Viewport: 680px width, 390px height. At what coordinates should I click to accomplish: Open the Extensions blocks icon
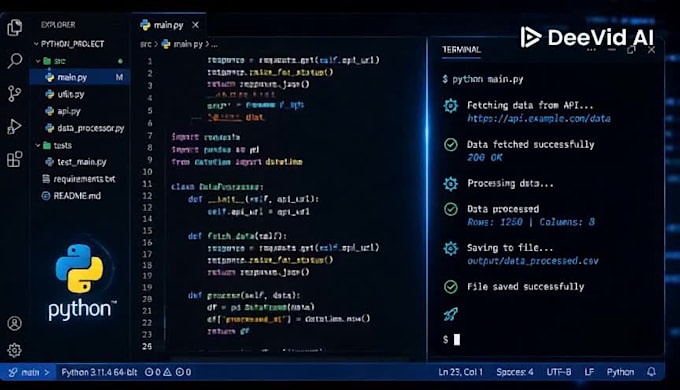pos(15,159)
